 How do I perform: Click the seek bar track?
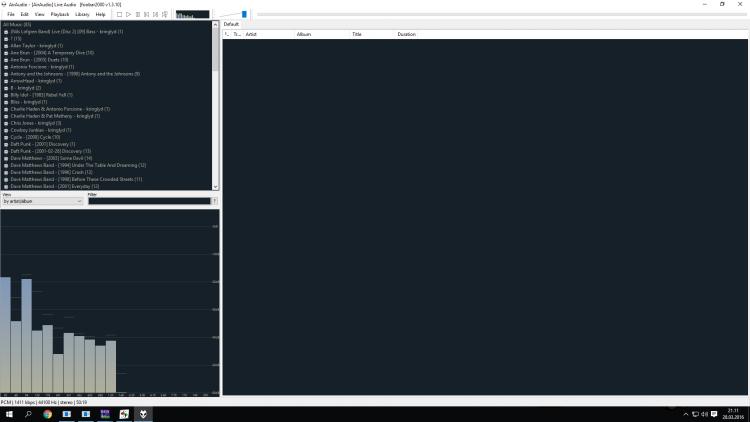[x=502, y=14]
